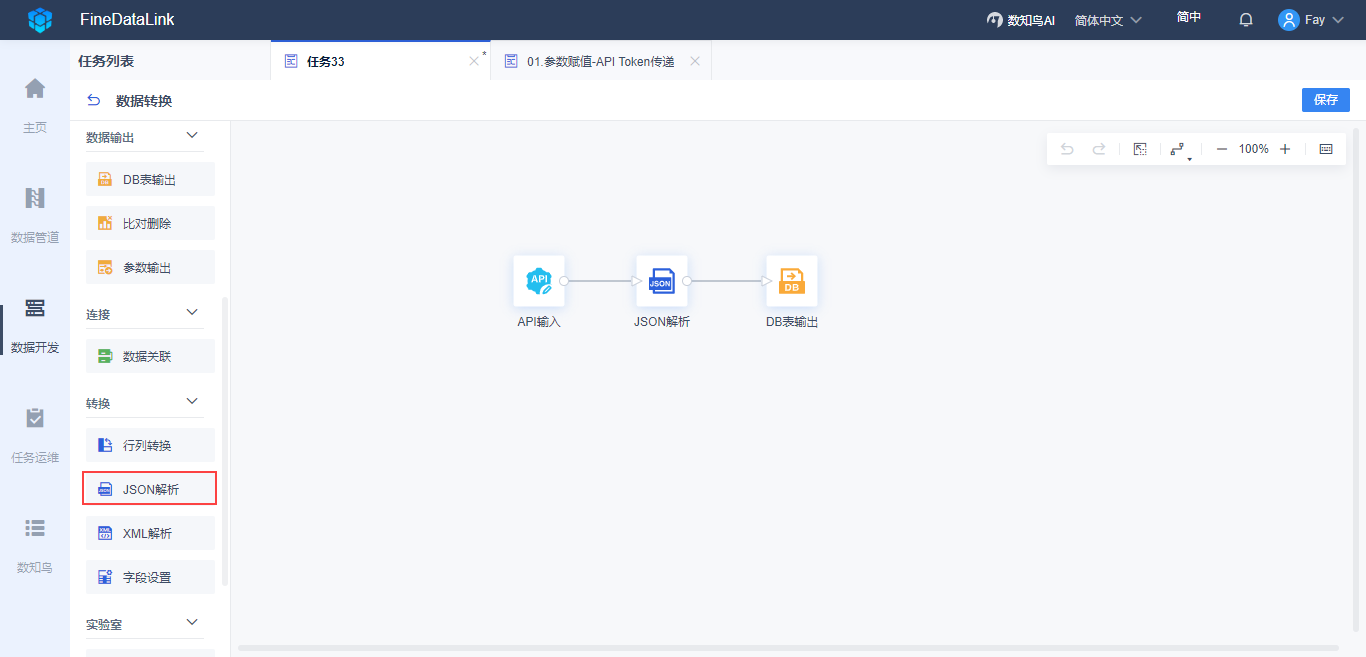The width and height of the screenshot is (1366, 657).
Task: Open keyboard shortcuts icon
Action: pos(1326,149)
